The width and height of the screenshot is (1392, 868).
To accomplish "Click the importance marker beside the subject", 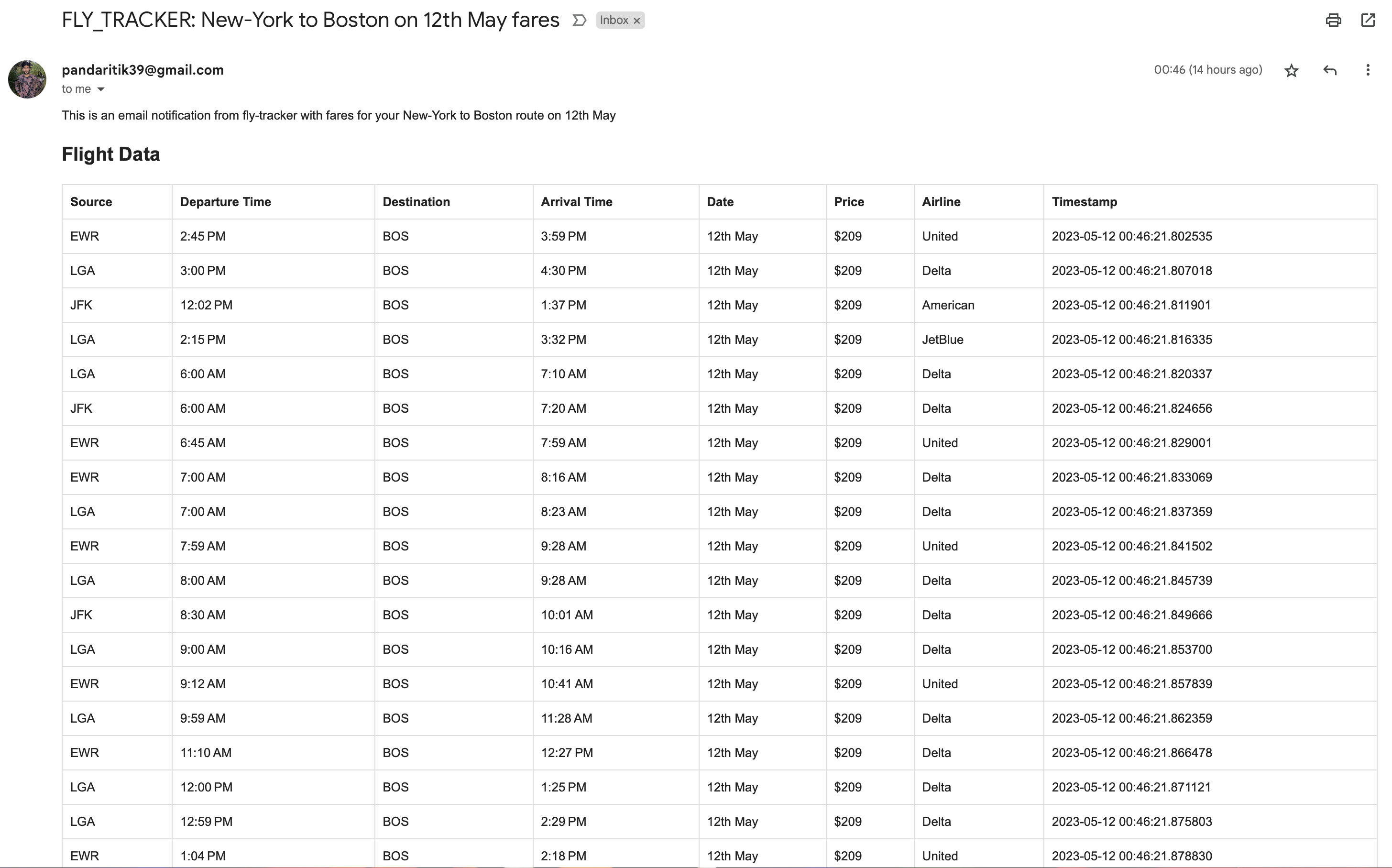I will [x=579, y=21].
